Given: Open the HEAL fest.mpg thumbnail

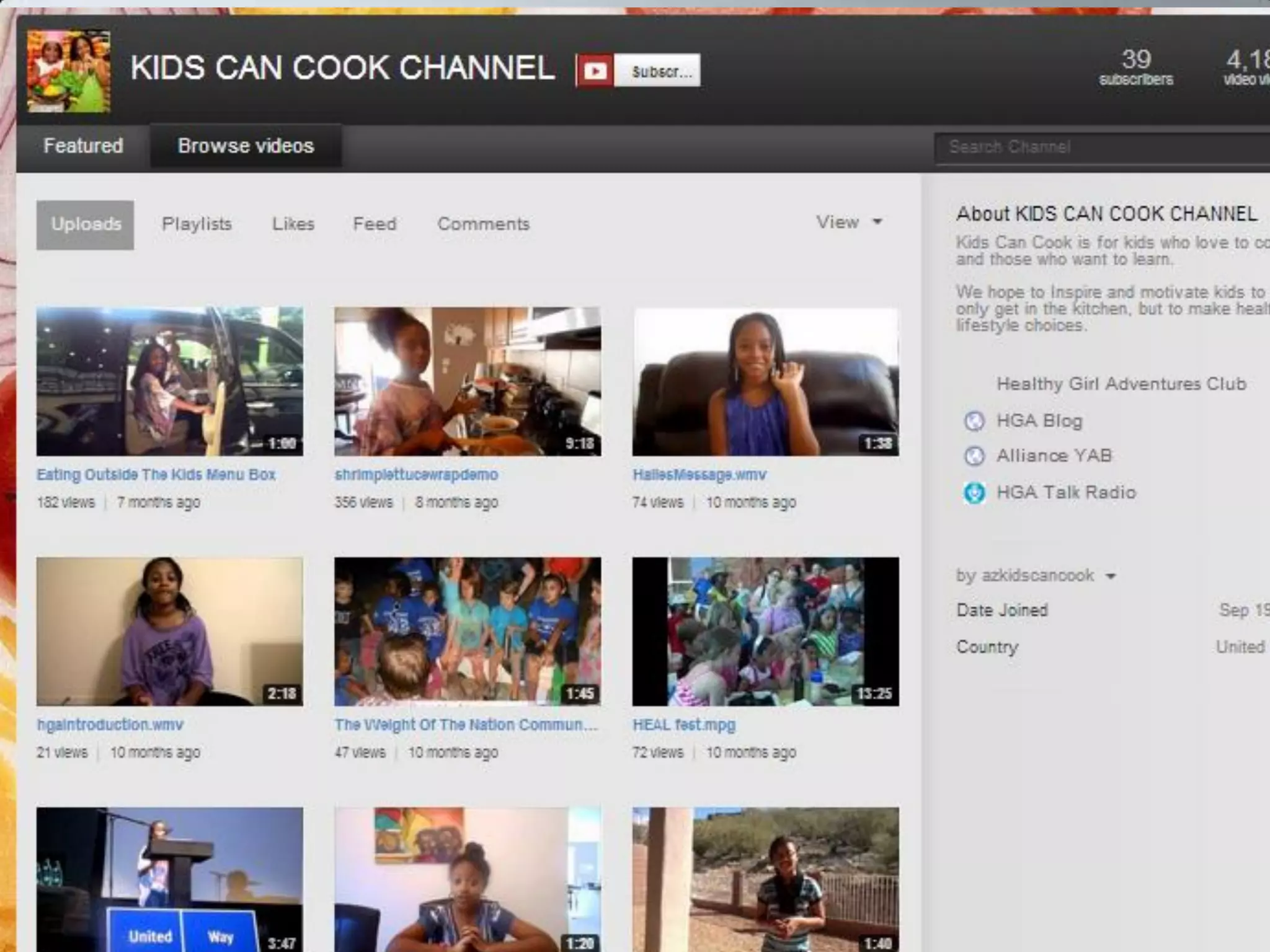Looking at the screenshot, I should [x=765, y=631].
